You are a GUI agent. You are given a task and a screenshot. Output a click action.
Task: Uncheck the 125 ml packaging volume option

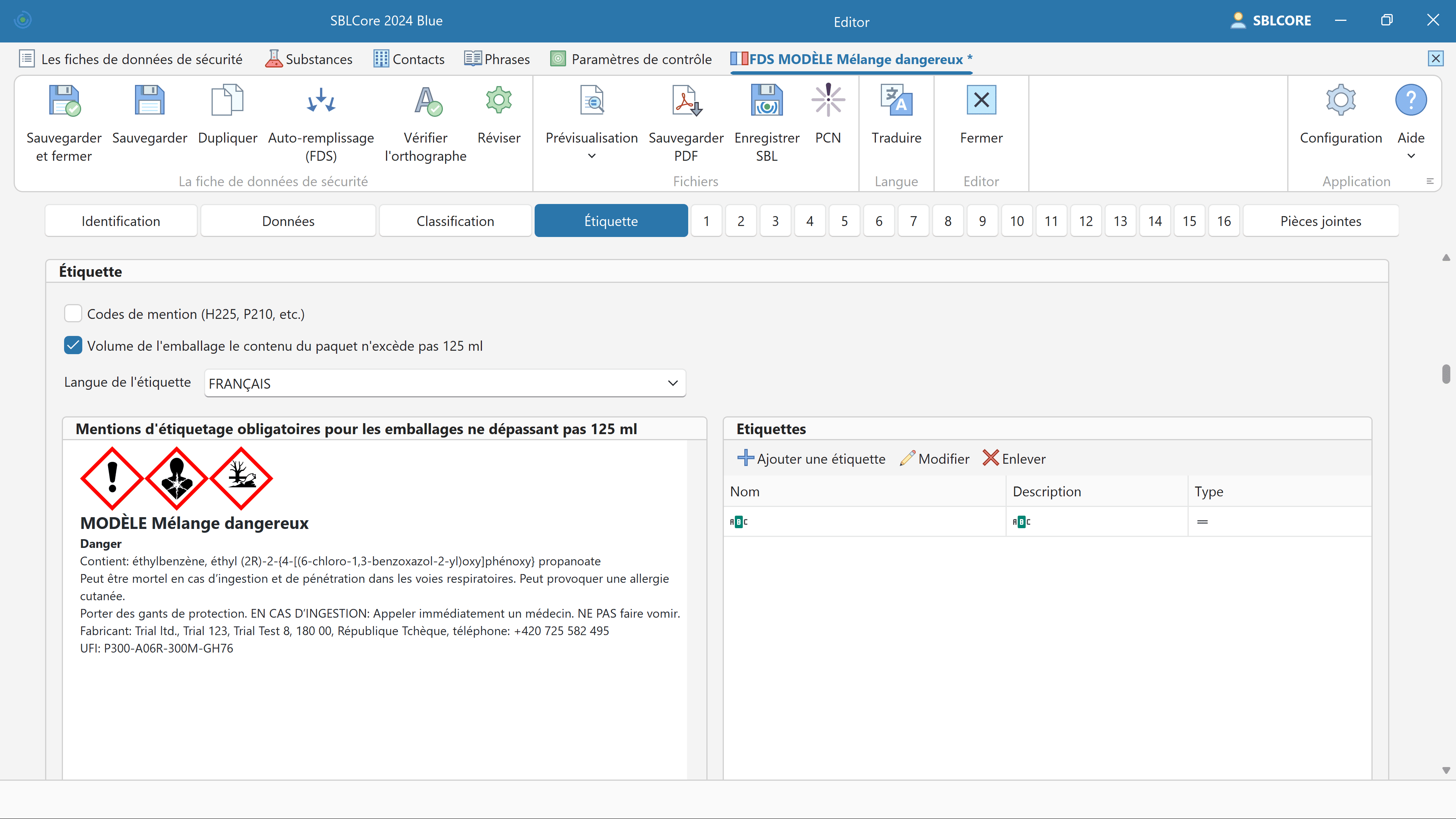click(73, 345)
